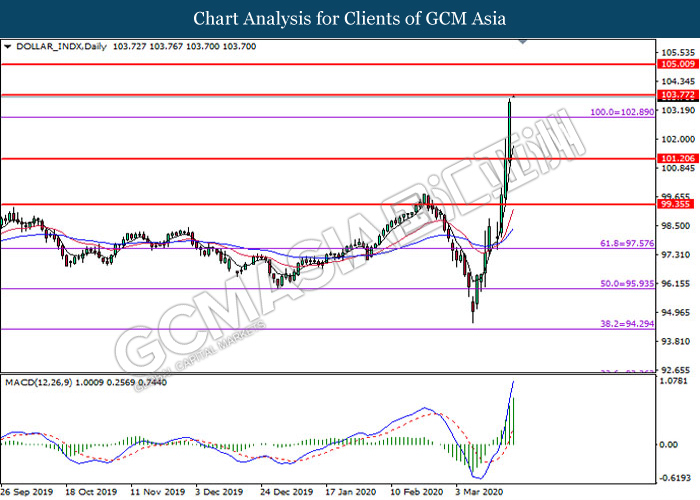Click the 96.155 price scale value
Image resolution: width=700 pixels, height=500 pixels.
tap(675, 283)
